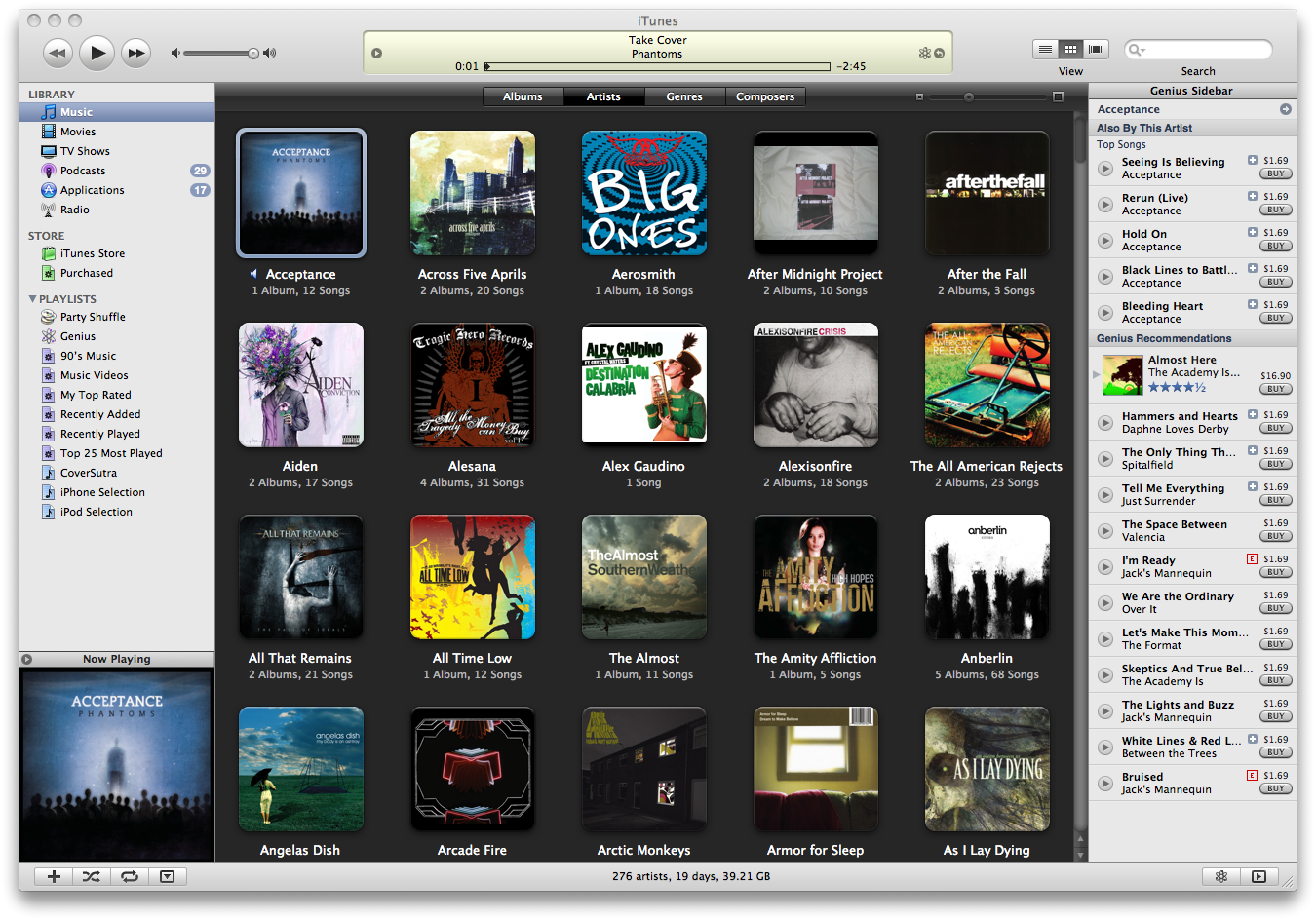Screen dimensions: 1316x920
Task: Enable shuffle playback
Action: tap(91, 876)
